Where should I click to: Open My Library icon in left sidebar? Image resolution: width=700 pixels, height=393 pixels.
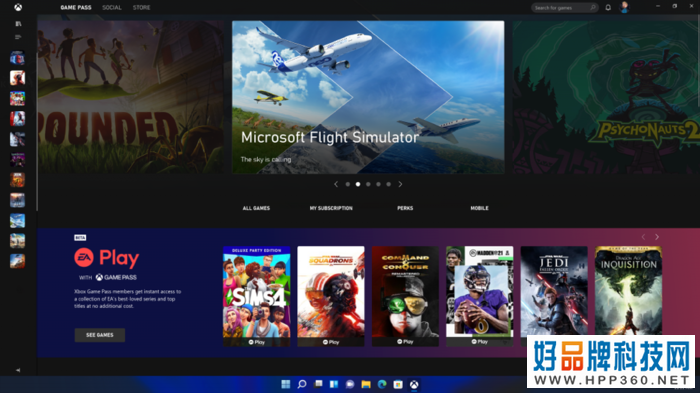click(18, 24)
